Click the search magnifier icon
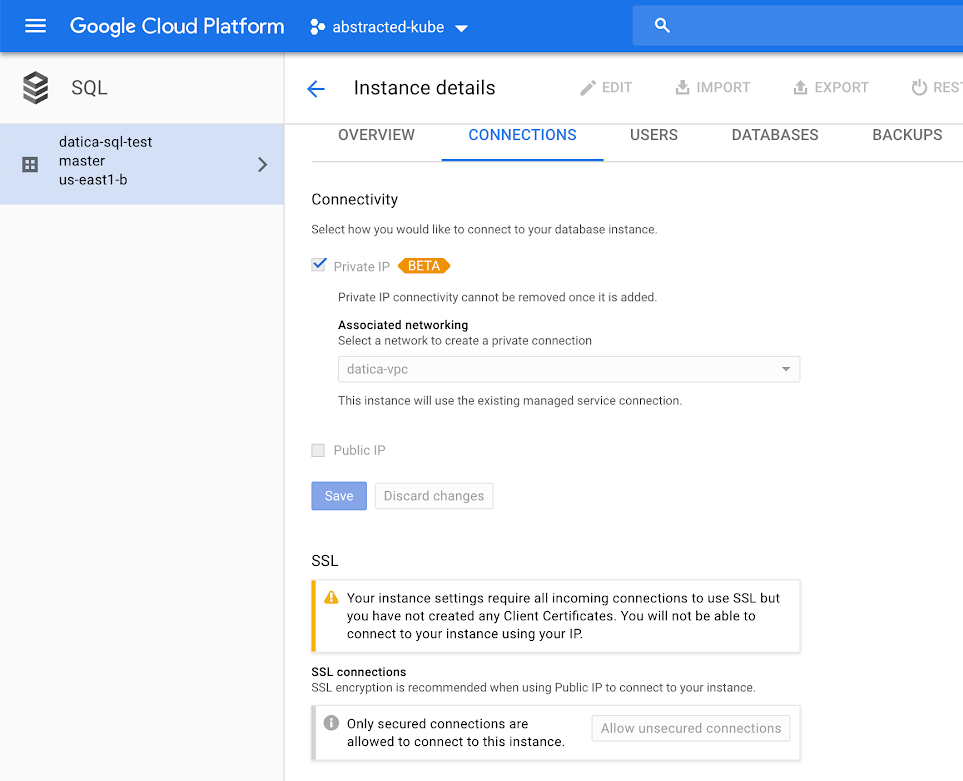 [x=661, y=25]
